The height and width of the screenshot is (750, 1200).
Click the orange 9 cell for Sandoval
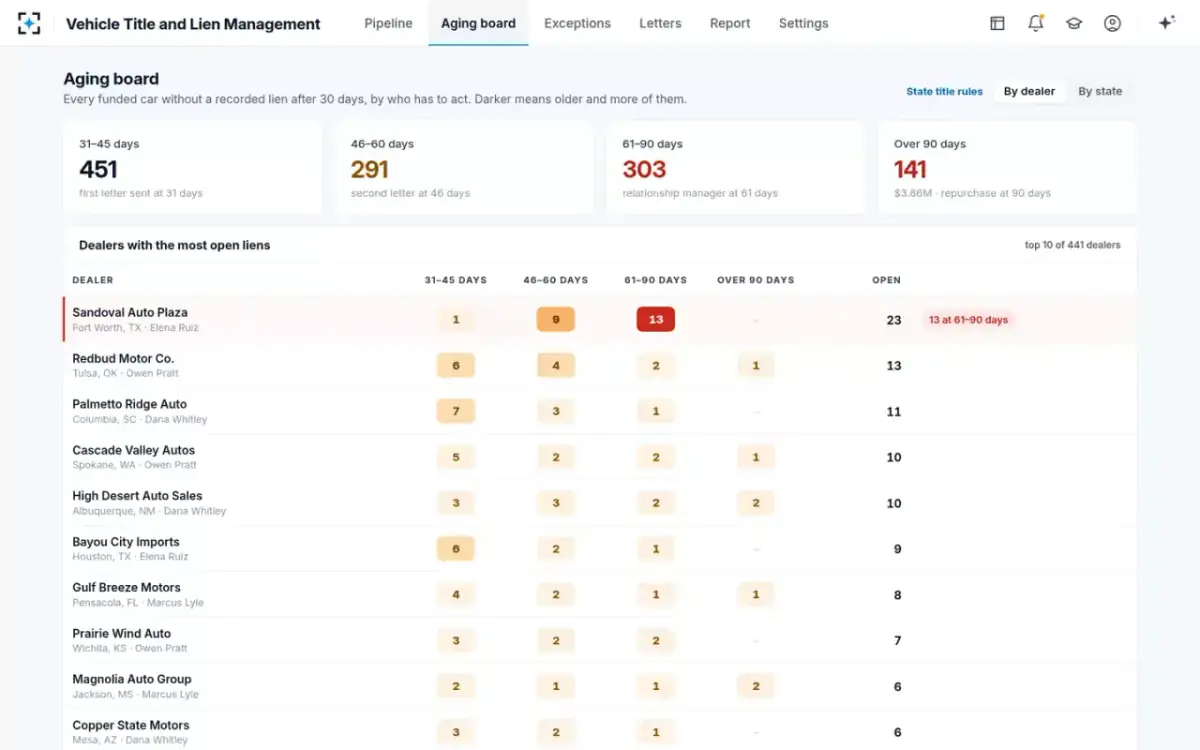coord(556,320)
